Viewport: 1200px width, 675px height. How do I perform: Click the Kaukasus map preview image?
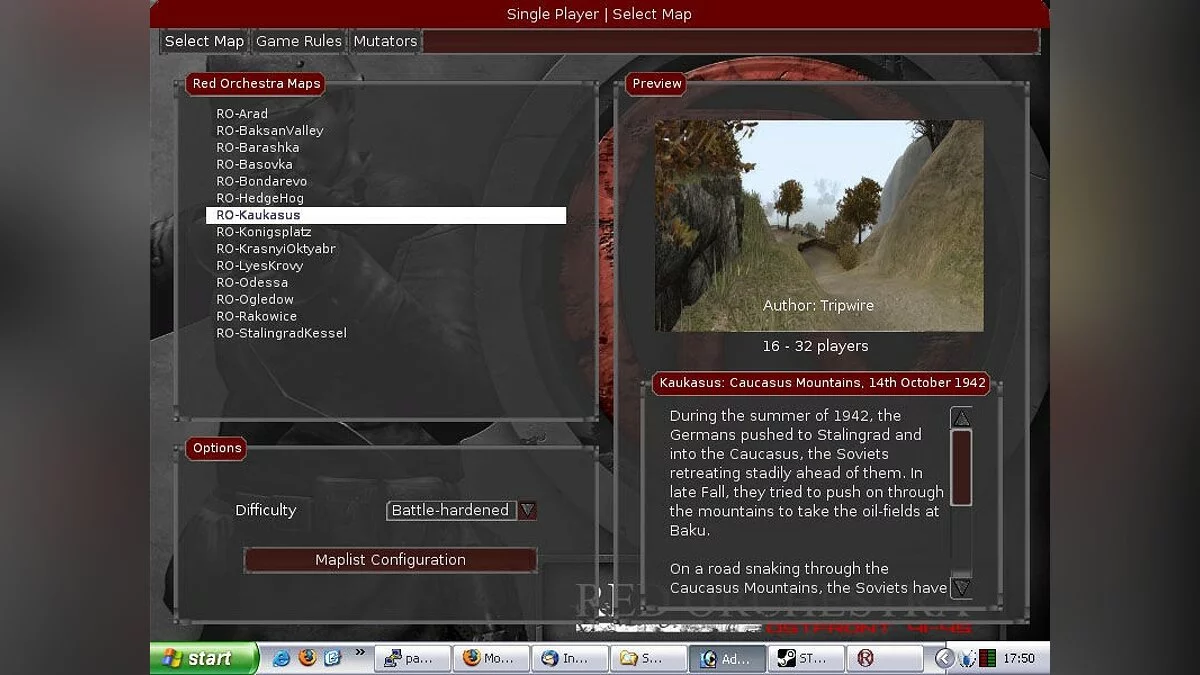[x=819, y=226]
